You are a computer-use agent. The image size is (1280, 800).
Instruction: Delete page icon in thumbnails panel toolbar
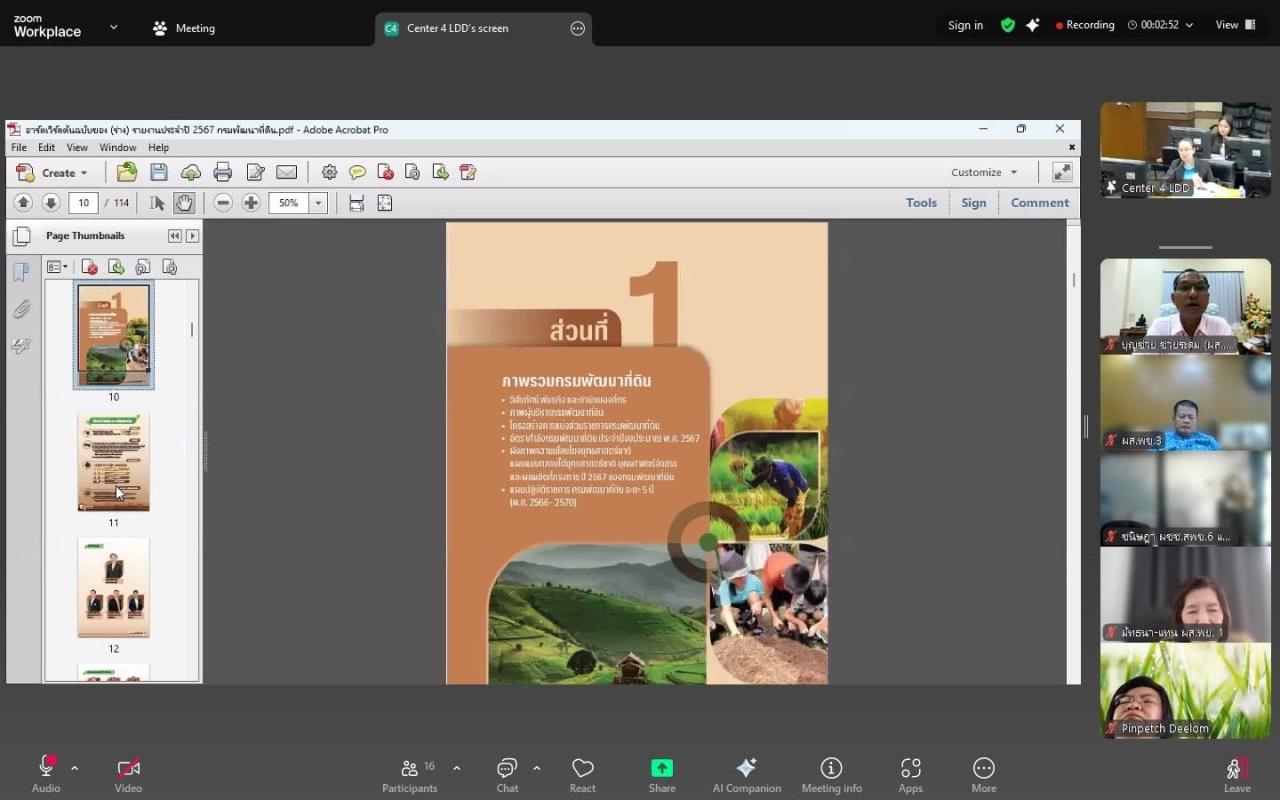90,267
